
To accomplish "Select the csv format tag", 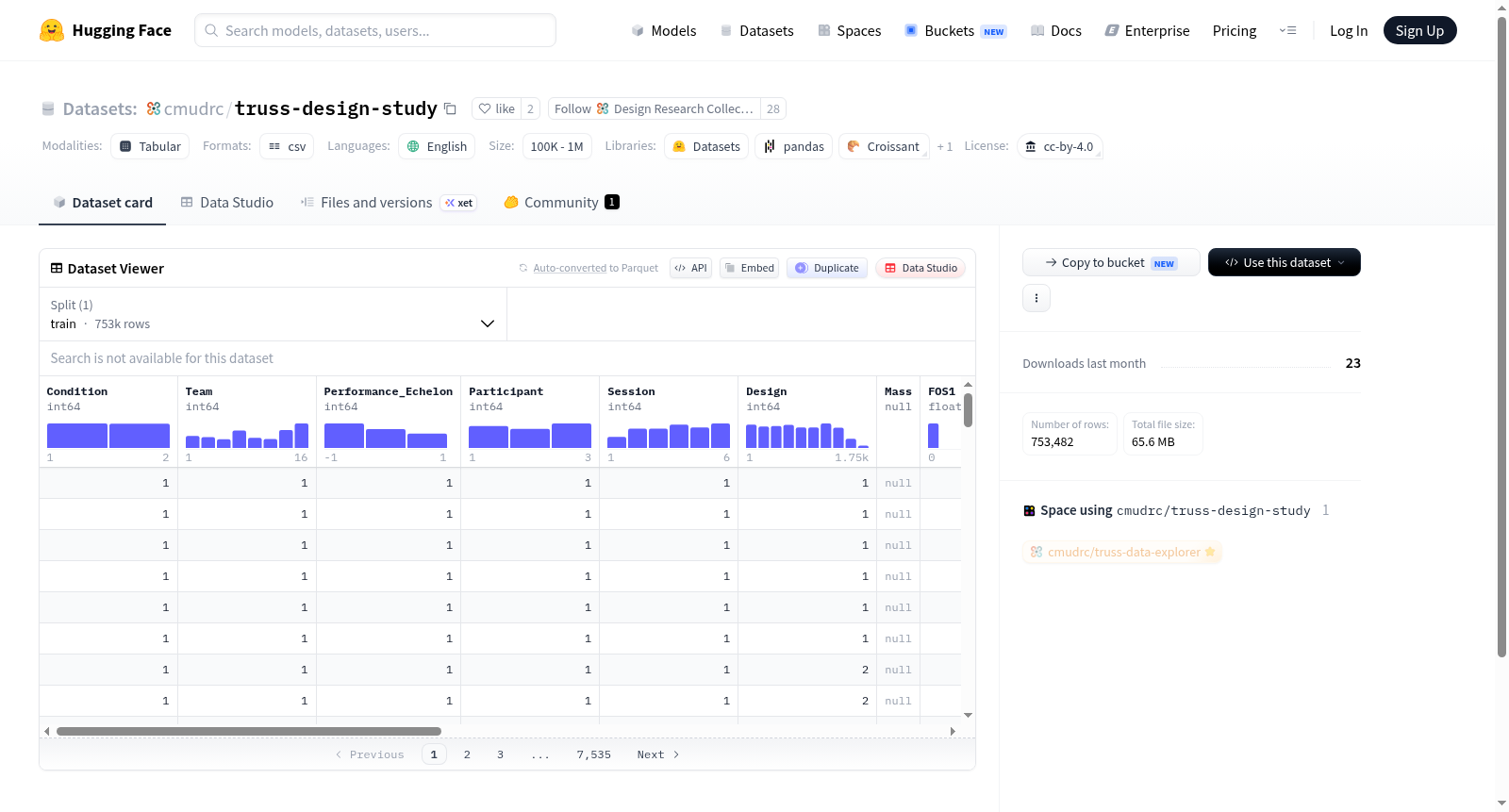I will [x=287, y=146].
